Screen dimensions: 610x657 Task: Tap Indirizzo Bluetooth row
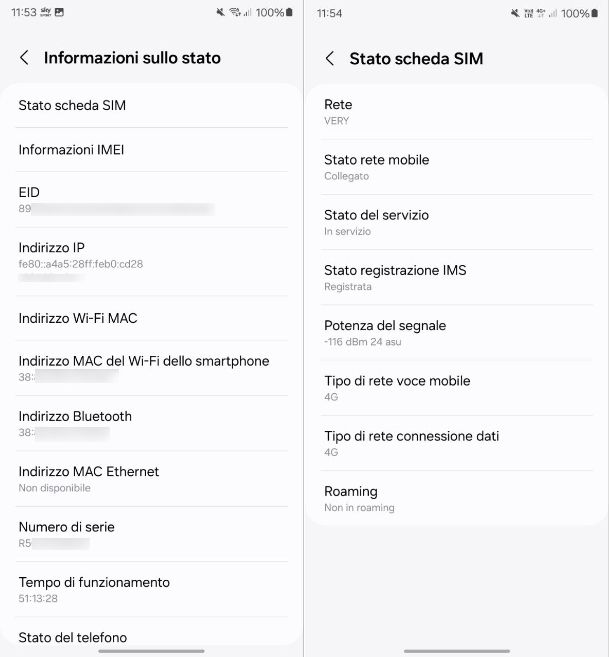click(x=152, y=423)
